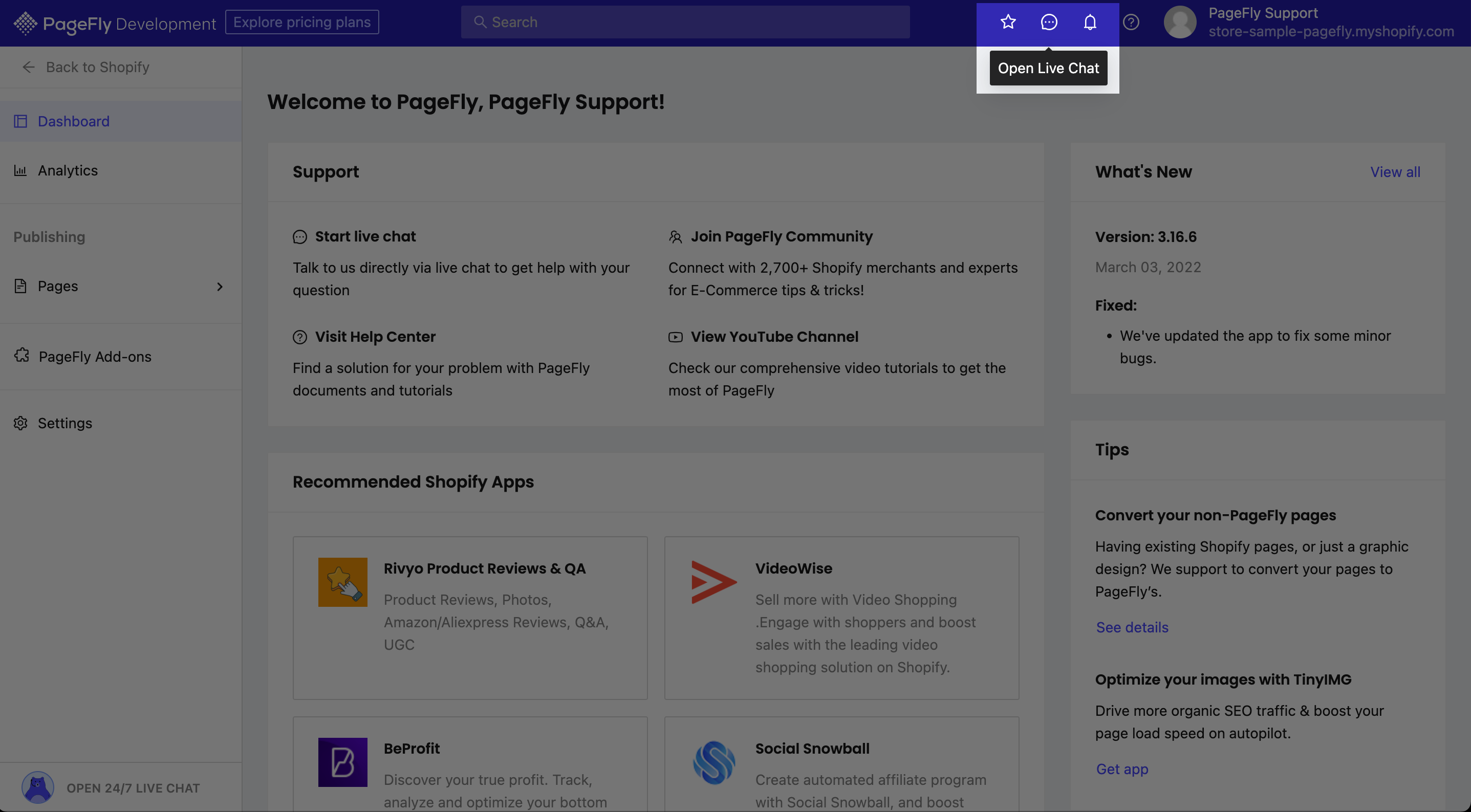Click the Social Snowball app logo
This screenshot has height=812, width=1471.
pyautogui.click(x=714, y=762)
